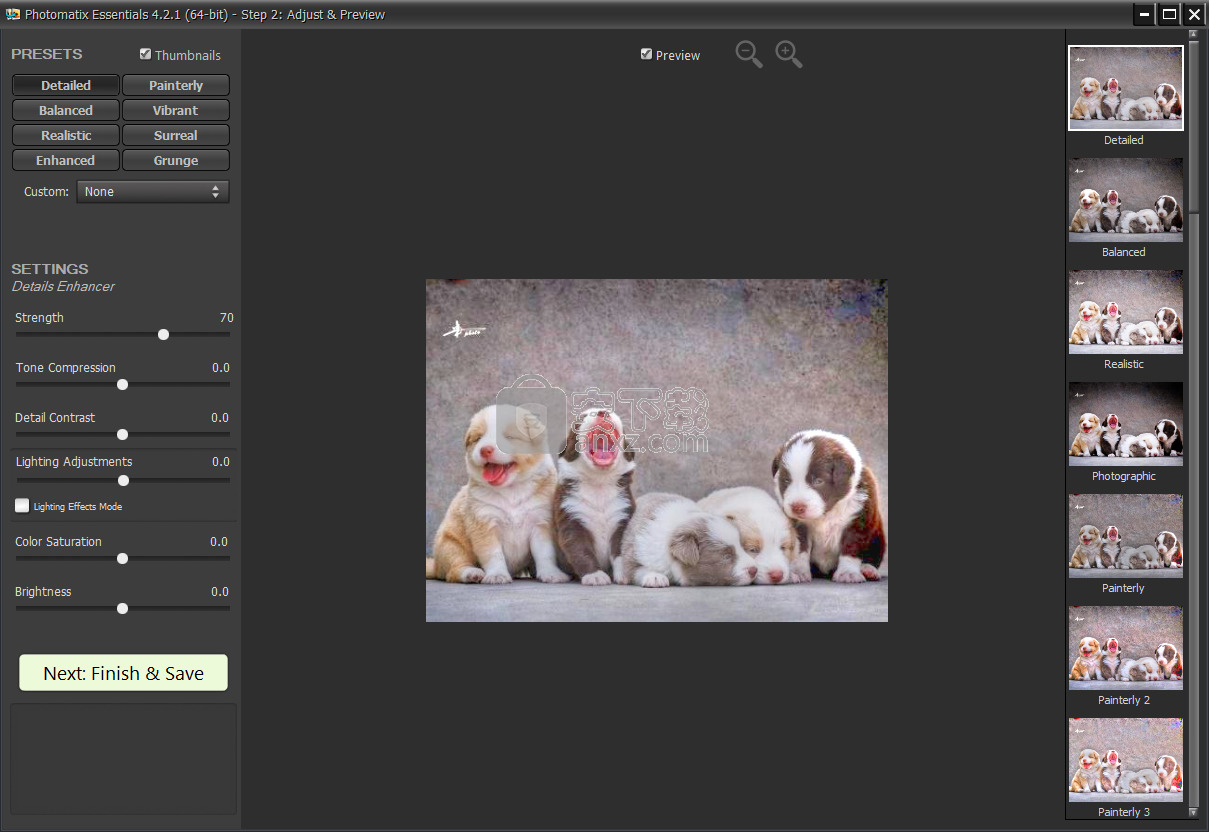Click the scroll-up arrow in thumbnails panel
The width and height of the screenshot is (1209, 832).
(1193, 36)
